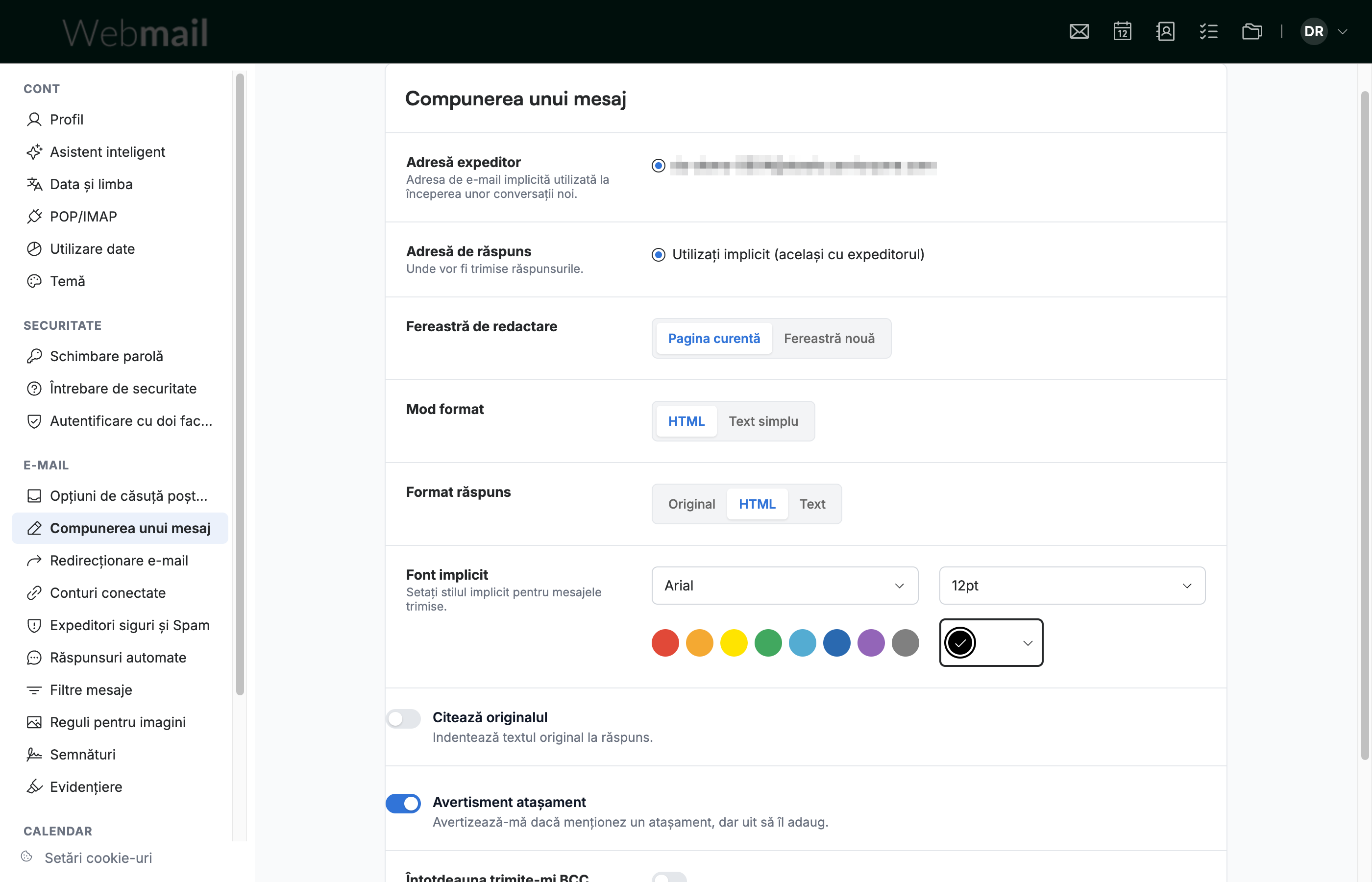Click the Conturi conectate link icon
The height and width of the screenshot is (882, 1372).
(x=34, y=593)
